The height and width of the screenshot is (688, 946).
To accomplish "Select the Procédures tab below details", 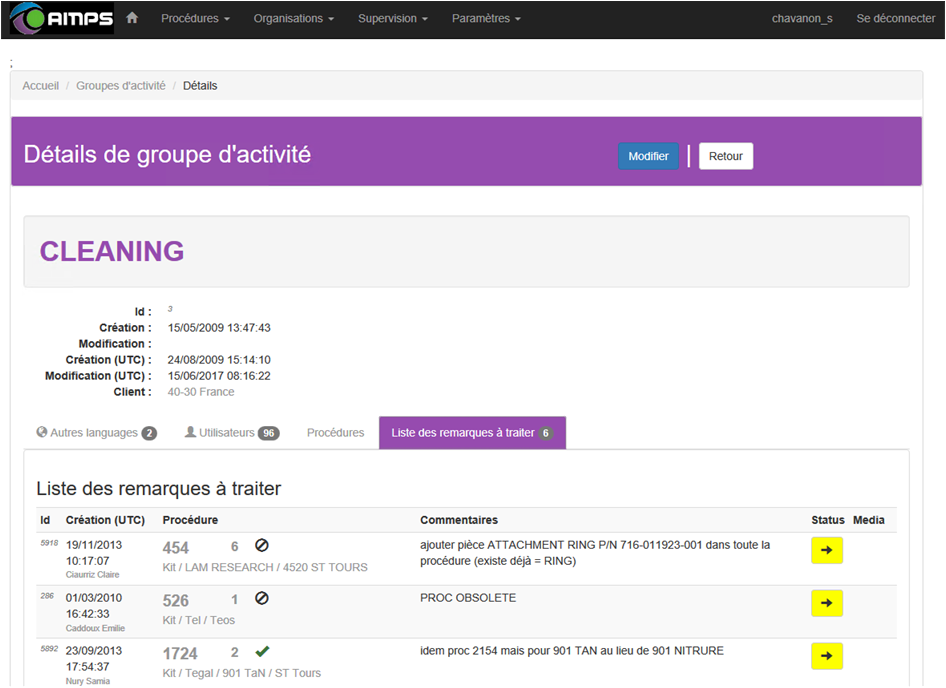I will (335, 433).
